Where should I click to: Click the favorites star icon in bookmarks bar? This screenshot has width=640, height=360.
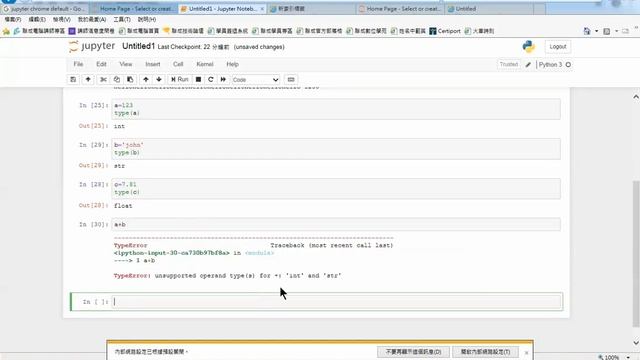click(x=6, y=31)
